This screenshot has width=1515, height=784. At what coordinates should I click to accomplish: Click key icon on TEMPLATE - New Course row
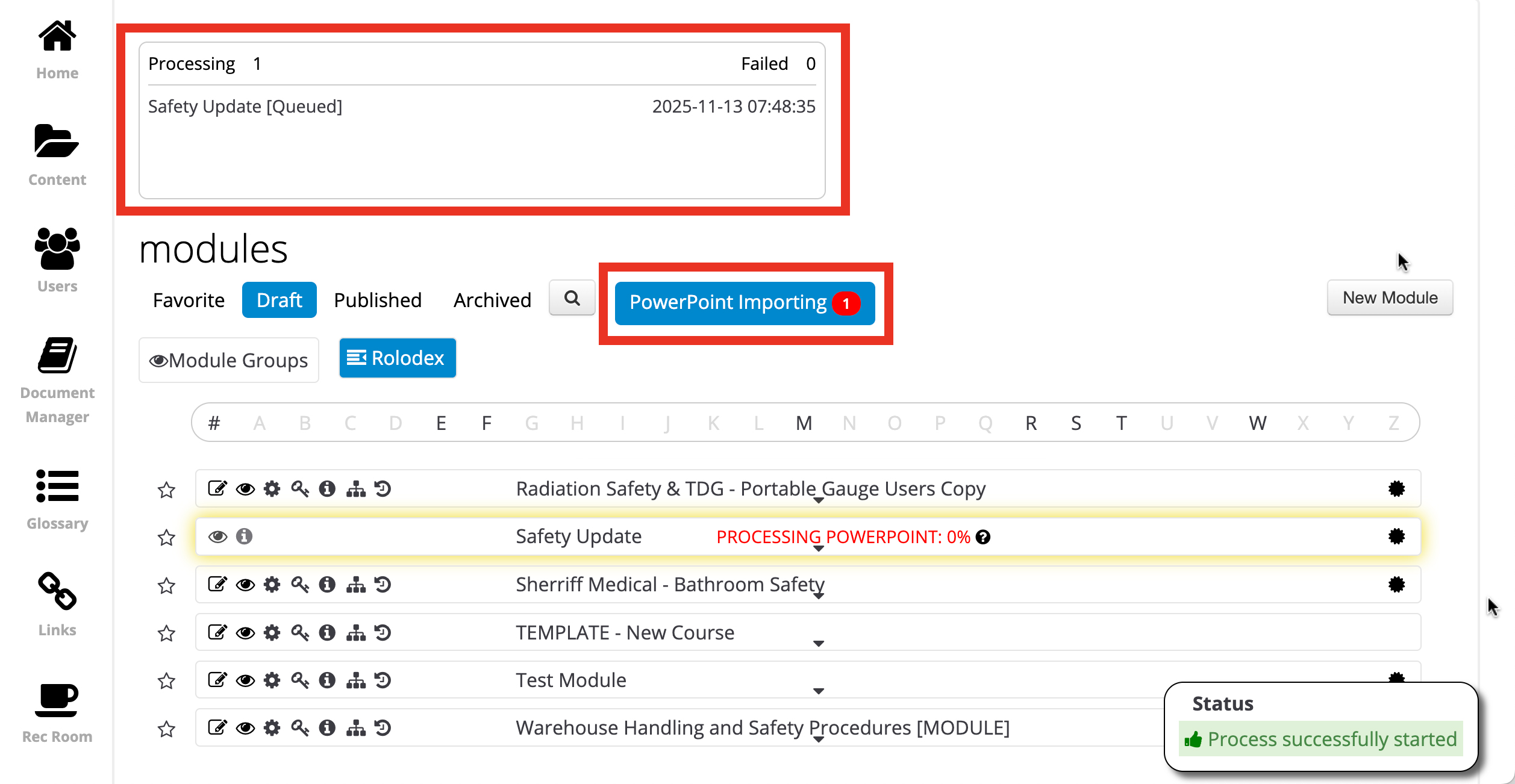pyautogui.click(x=300, y=633)
